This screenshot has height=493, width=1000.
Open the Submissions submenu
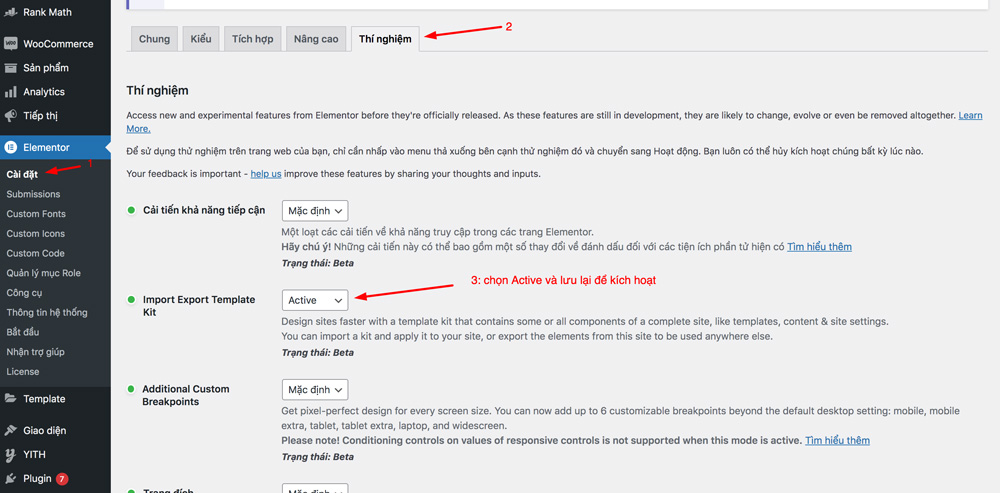click(x=33, y=194)
